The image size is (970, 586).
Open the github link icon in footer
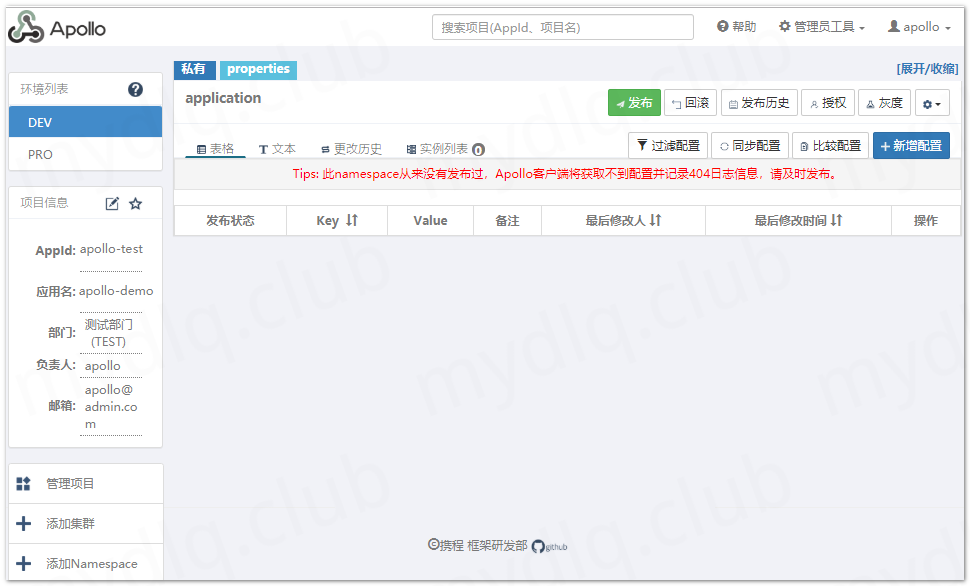click(x=537, y=546)
